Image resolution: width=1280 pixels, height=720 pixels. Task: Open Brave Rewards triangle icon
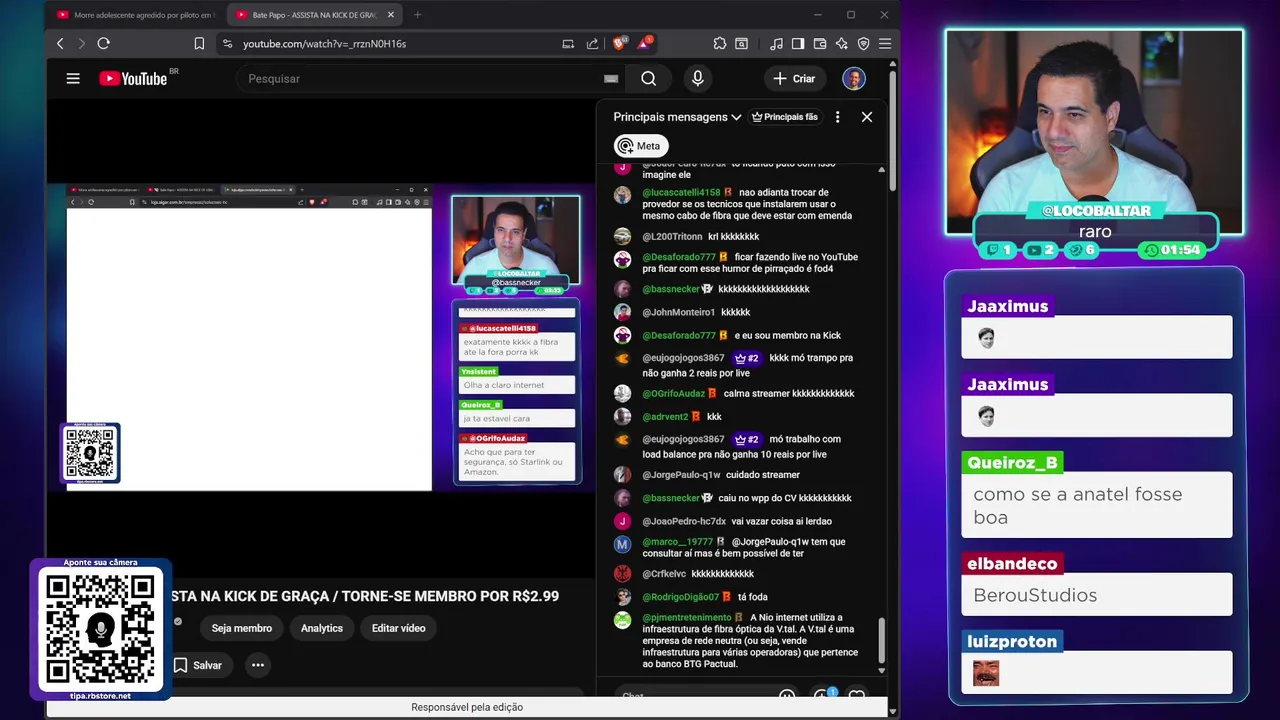tap(644, 44)
